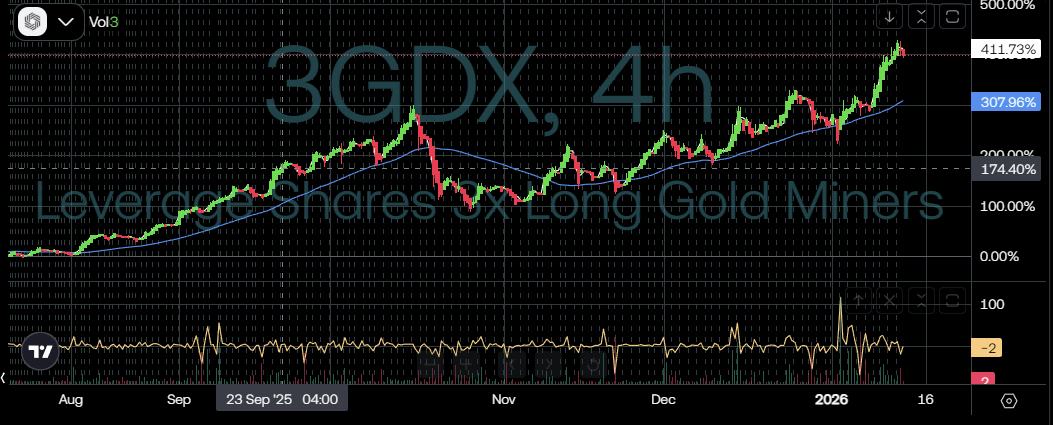Open chart settings hexagon gear icon

(x=1008, y=400)
